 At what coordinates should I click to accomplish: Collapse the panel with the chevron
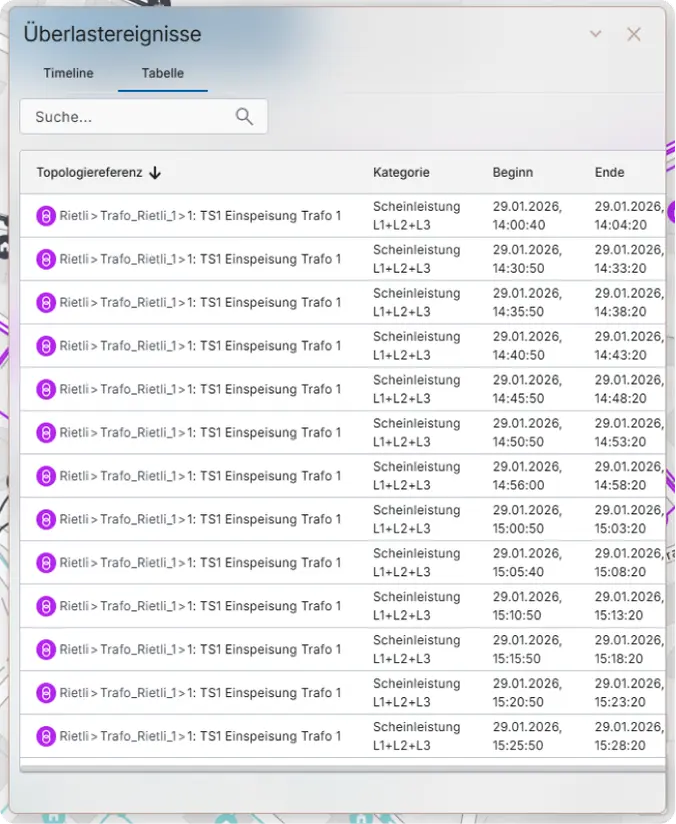point(596,34)
